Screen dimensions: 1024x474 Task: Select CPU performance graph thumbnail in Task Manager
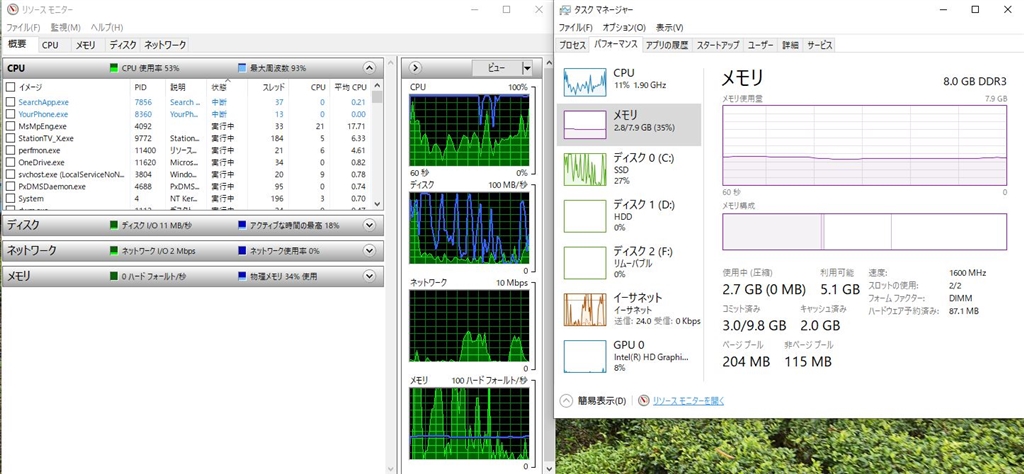(x=585, y=81)
